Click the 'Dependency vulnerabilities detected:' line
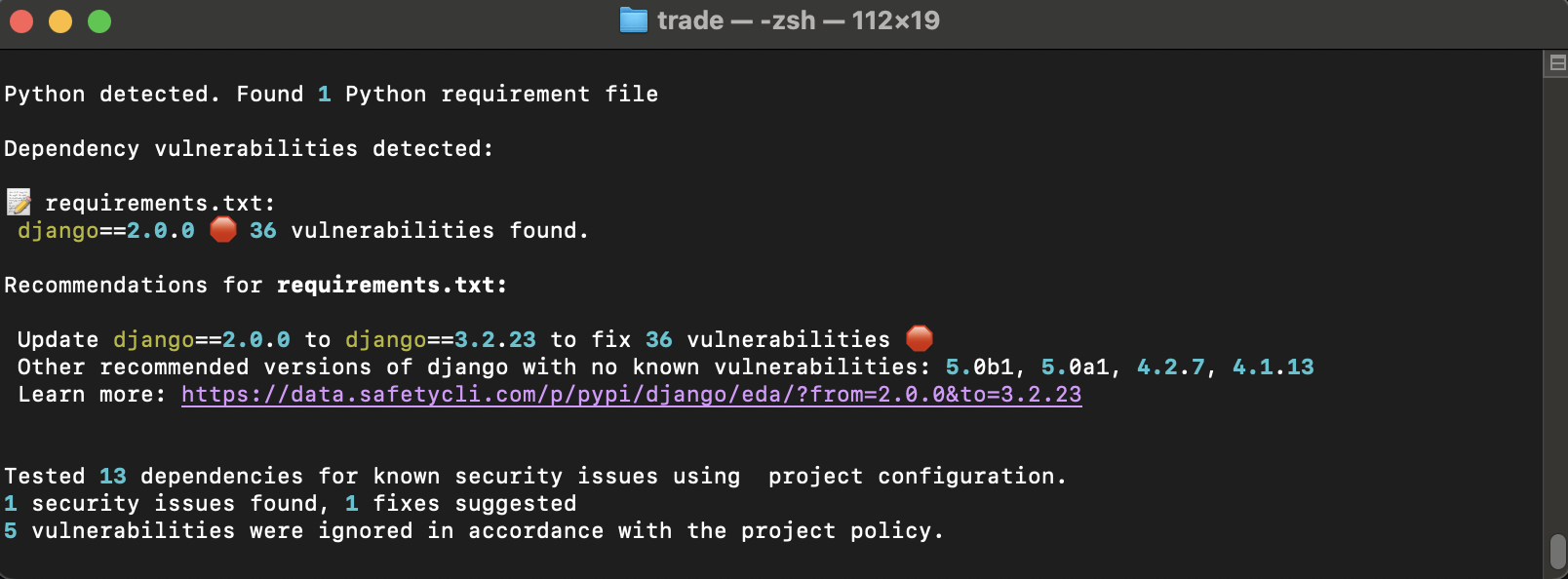 point(249,148)
